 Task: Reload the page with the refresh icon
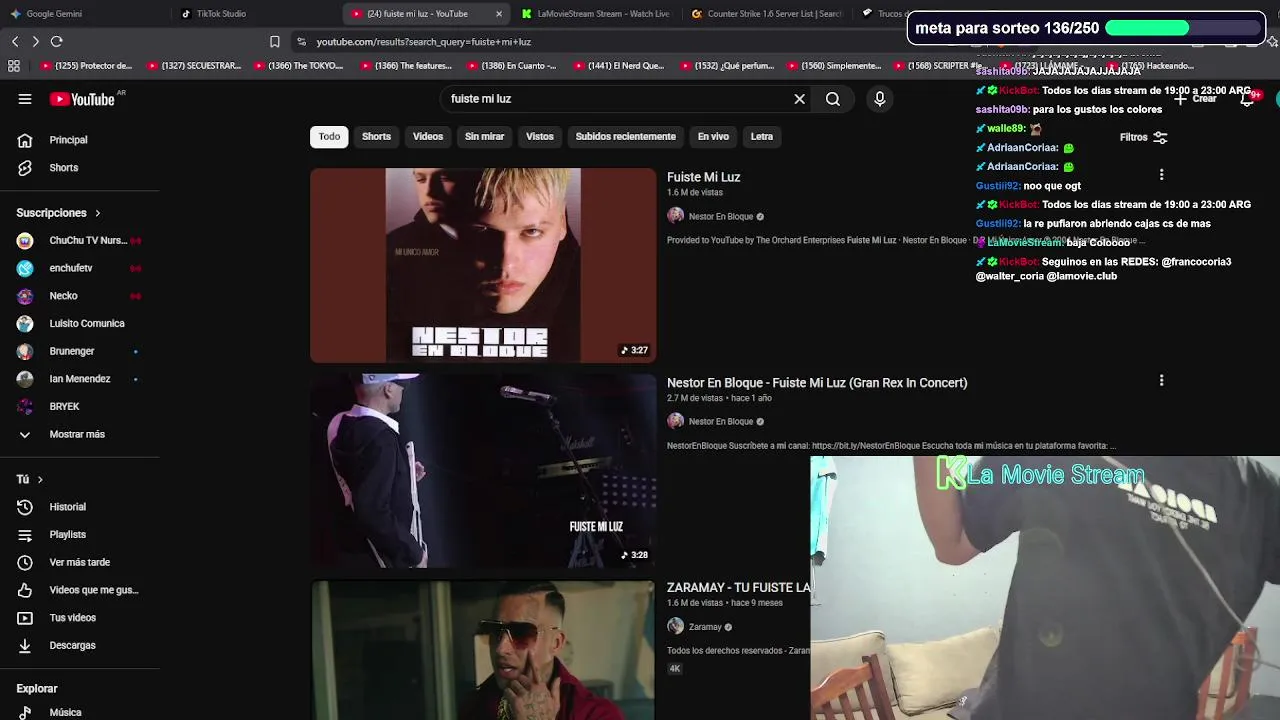57,41
